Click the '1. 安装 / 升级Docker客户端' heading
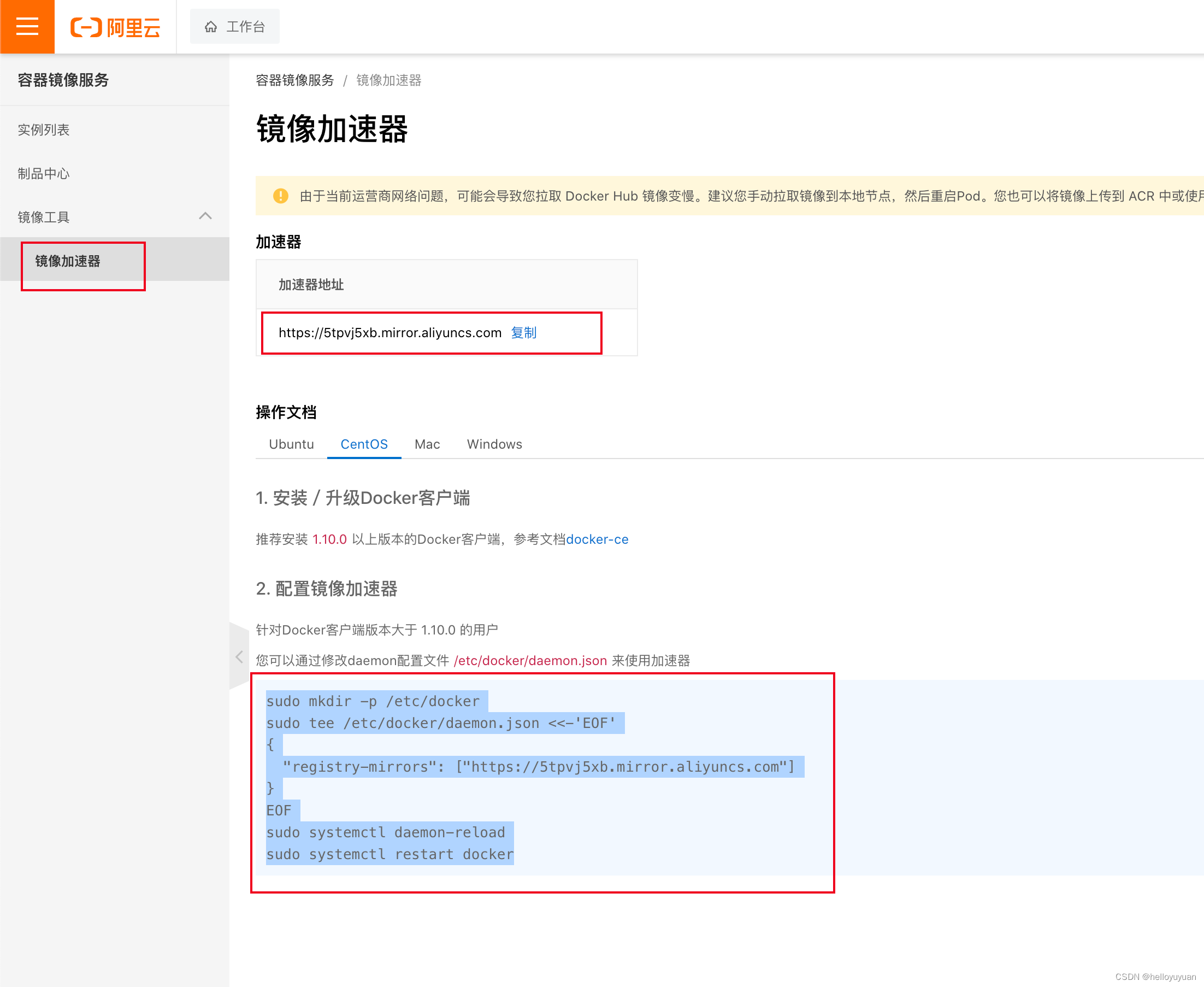This screenshot has height=987, width=1204. [363, 498]
